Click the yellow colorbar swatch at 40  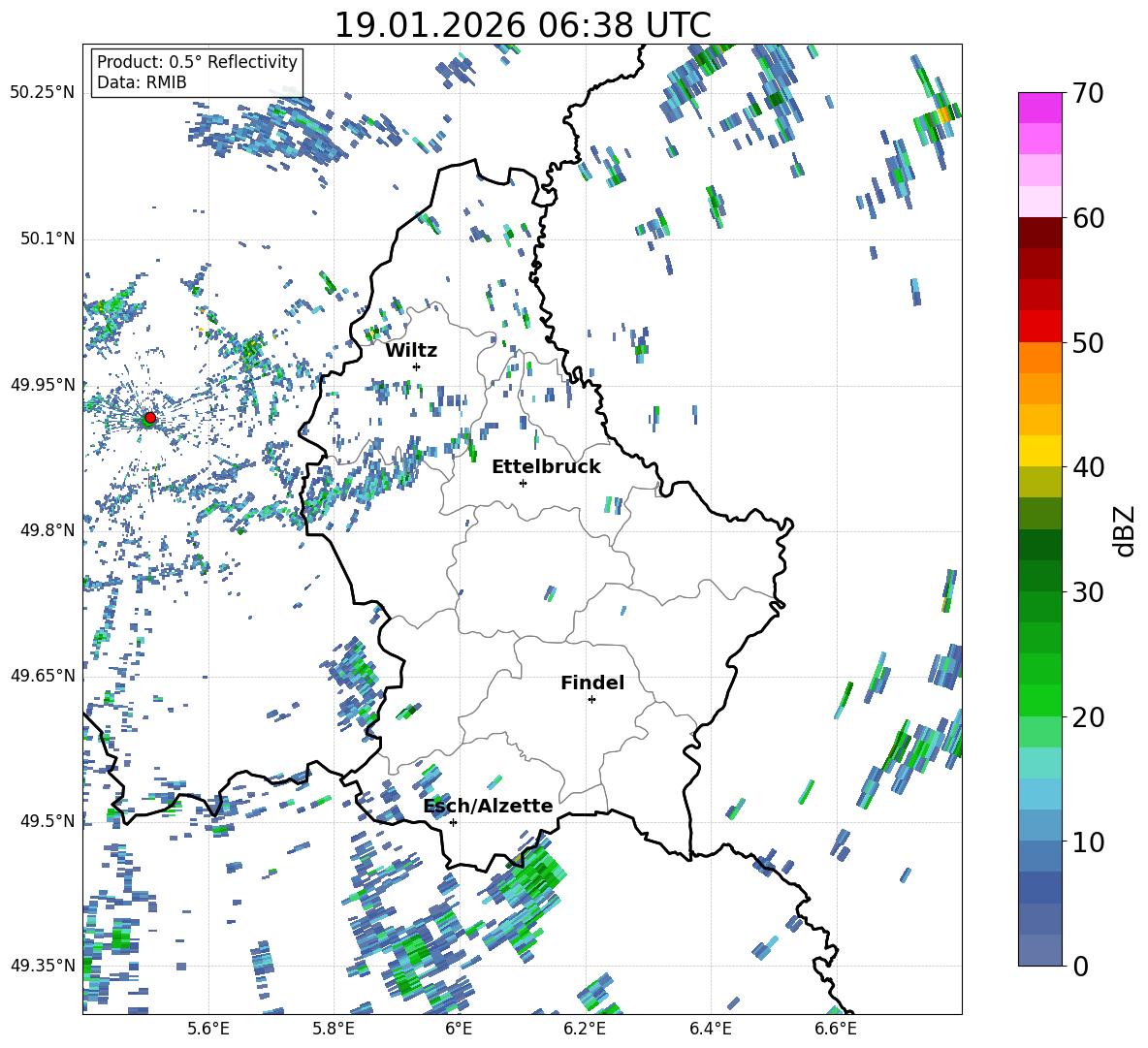pos(1040,451)
